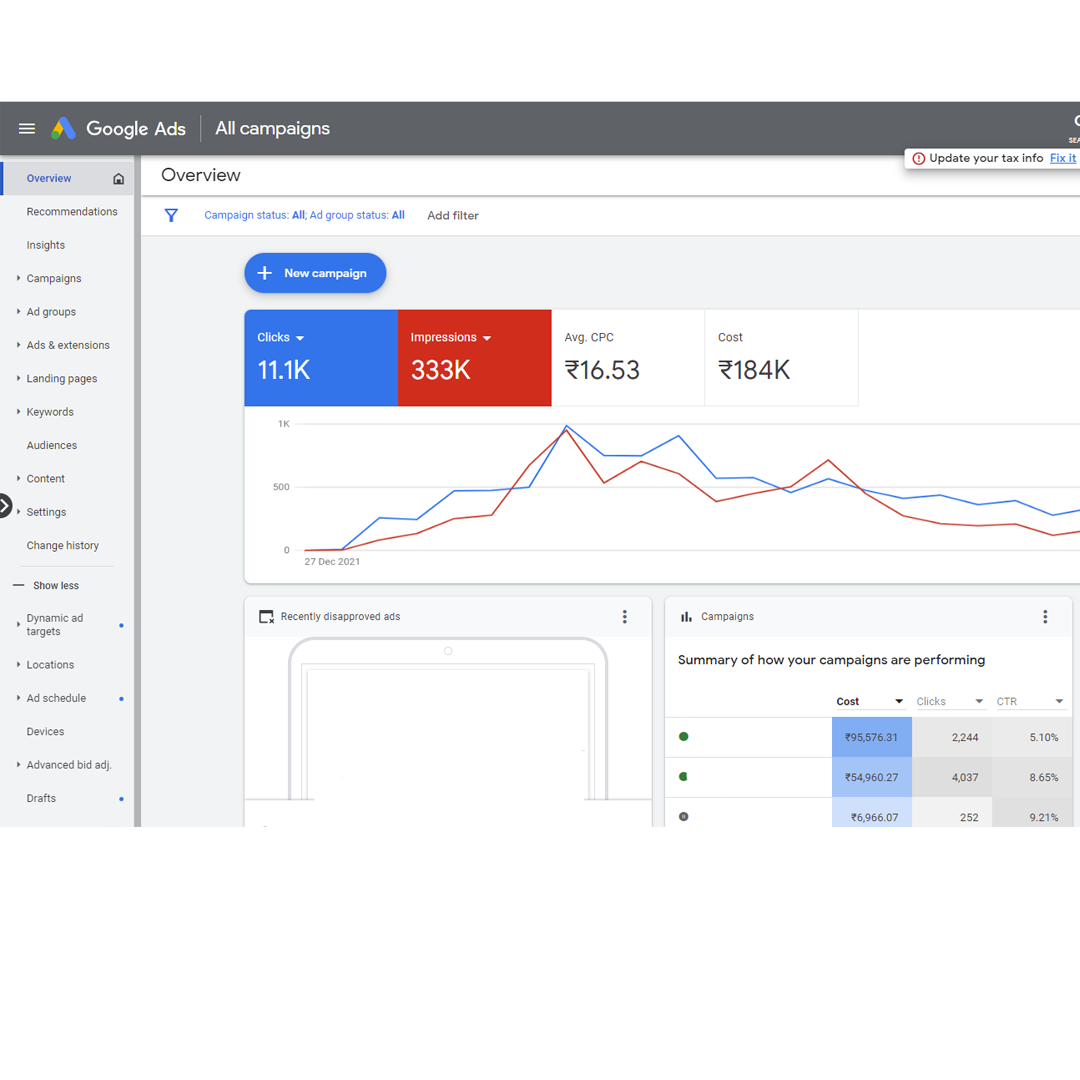The height and width of the screenshot is (1080, 1080).
Task: Open the Impressions metric dropdown
Action: [487, 338]
